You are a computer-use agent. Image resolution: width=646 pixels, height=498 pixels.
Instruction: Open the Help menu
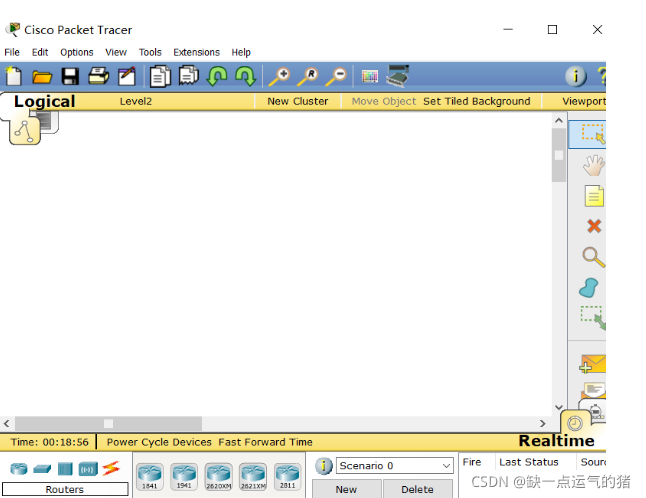(x=241, y=52)
